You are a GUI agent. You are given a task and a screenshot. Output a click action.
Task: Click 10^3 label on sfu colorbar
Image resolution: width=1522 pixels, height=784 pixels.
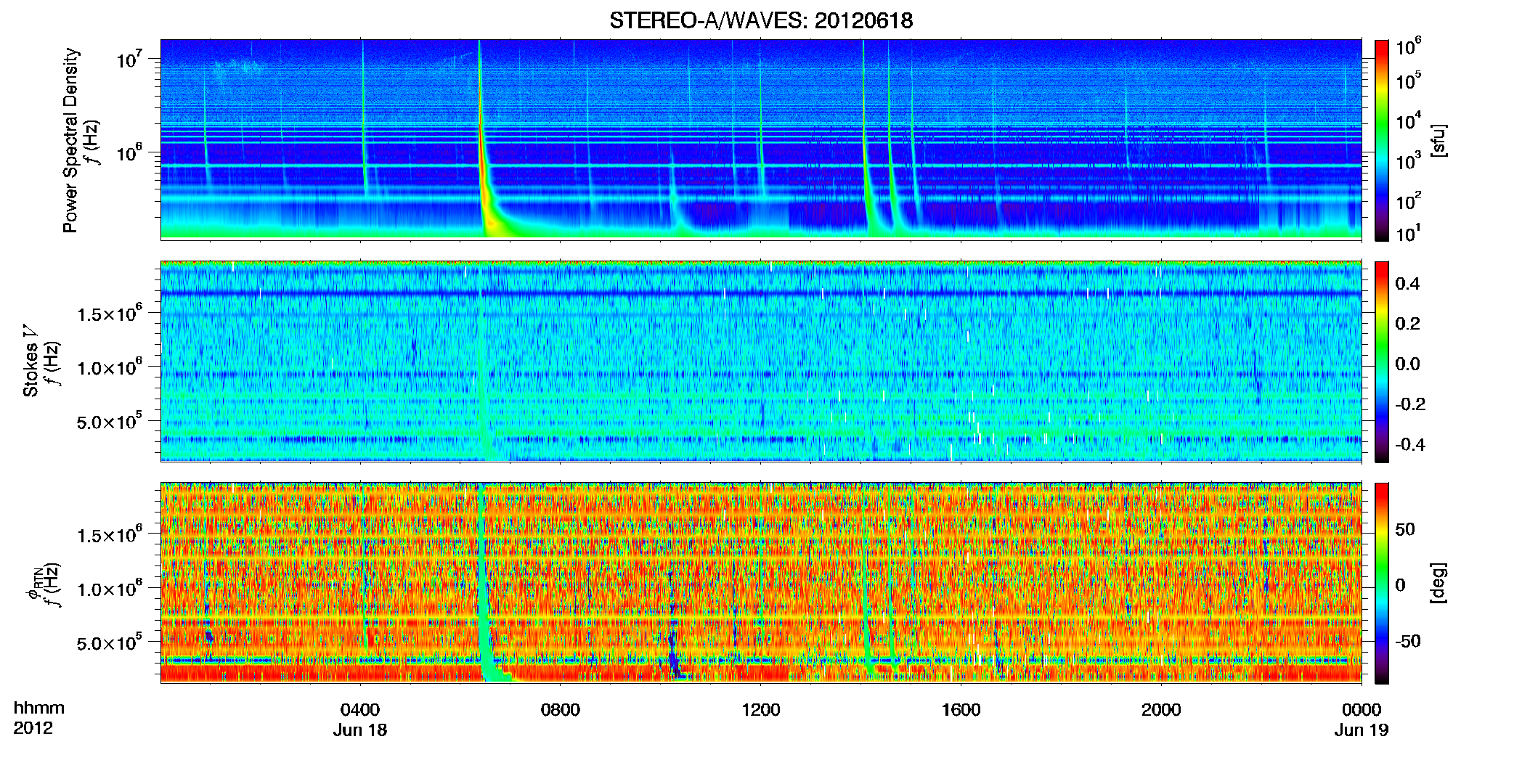(1409, 161)
